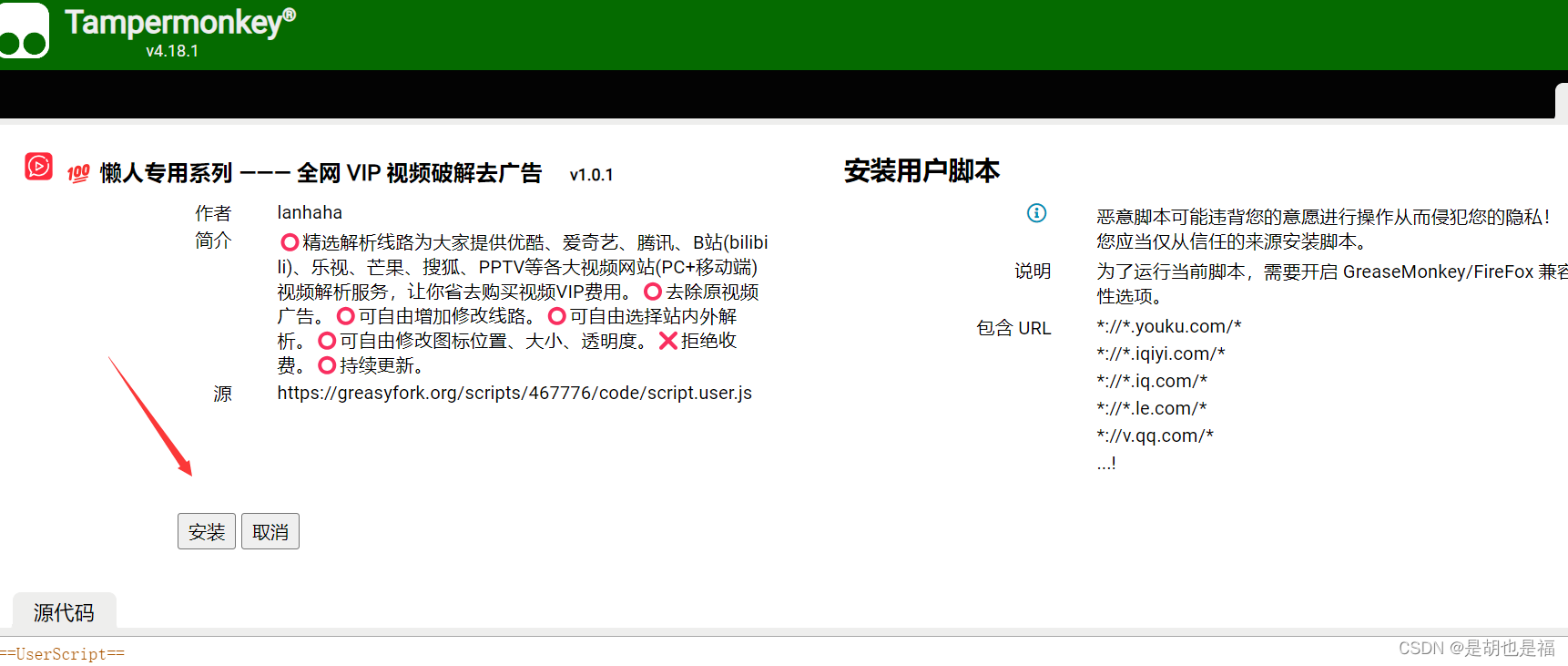Viewport: 1568px width, 666px height.
Task: Click the include URL *://*.iq.com/*
Action: click(1152, 381)
